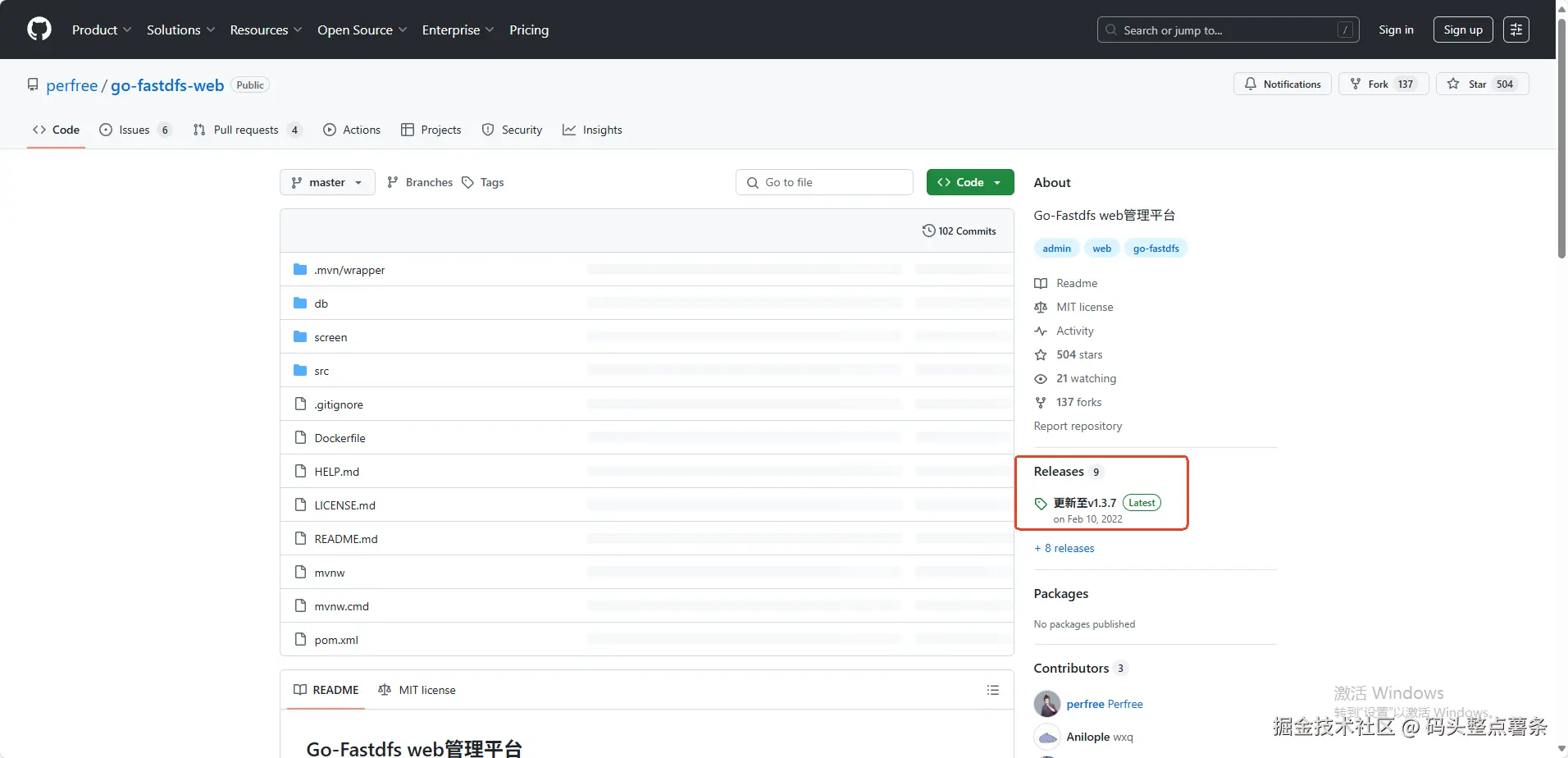Click the Dockerfile file icon
This screenshot has height=758, width=1568.
click(300, 438)
